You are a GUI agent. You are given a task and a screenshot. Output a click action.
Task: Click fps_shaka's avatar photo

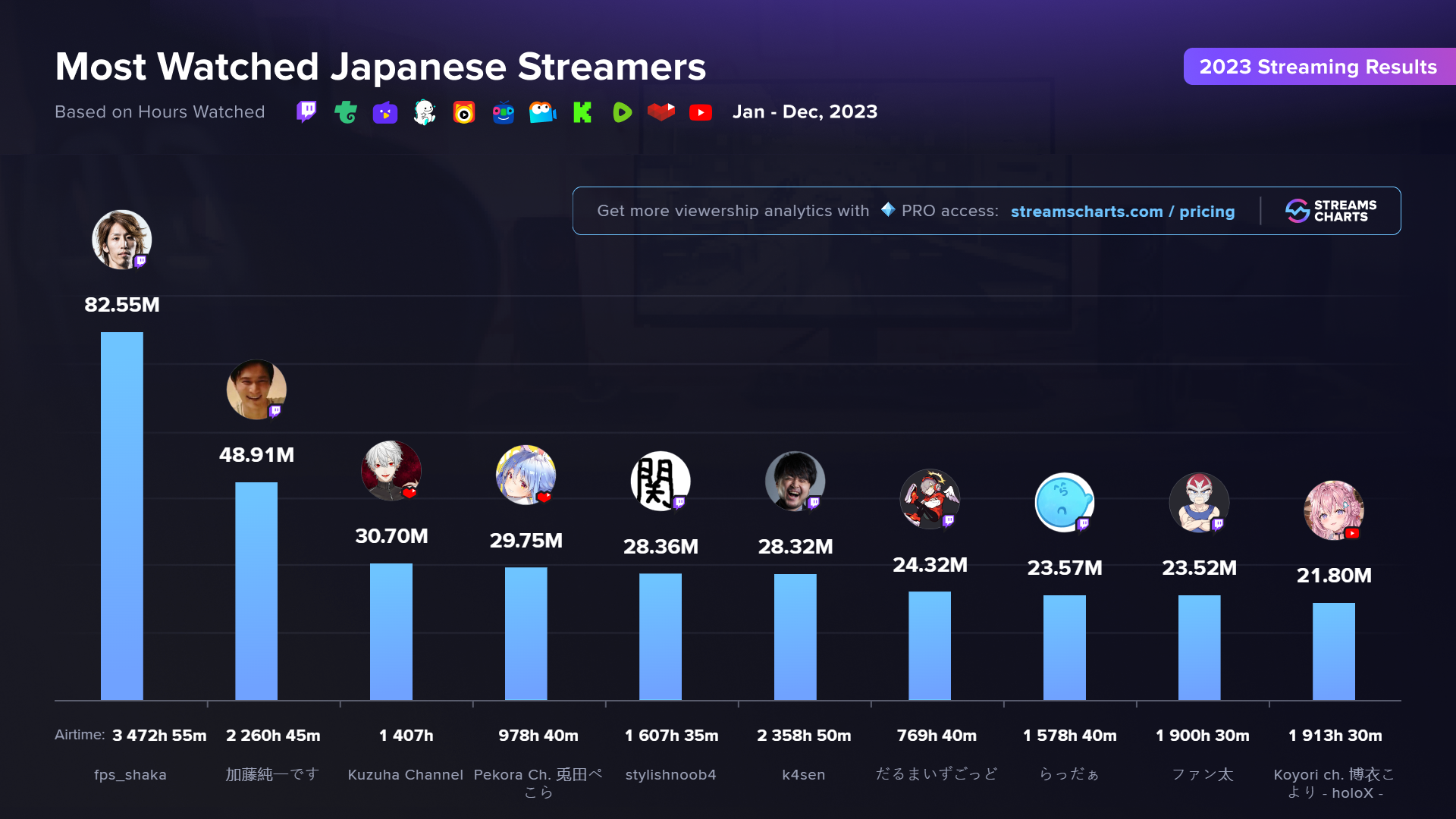coord(121,240)
